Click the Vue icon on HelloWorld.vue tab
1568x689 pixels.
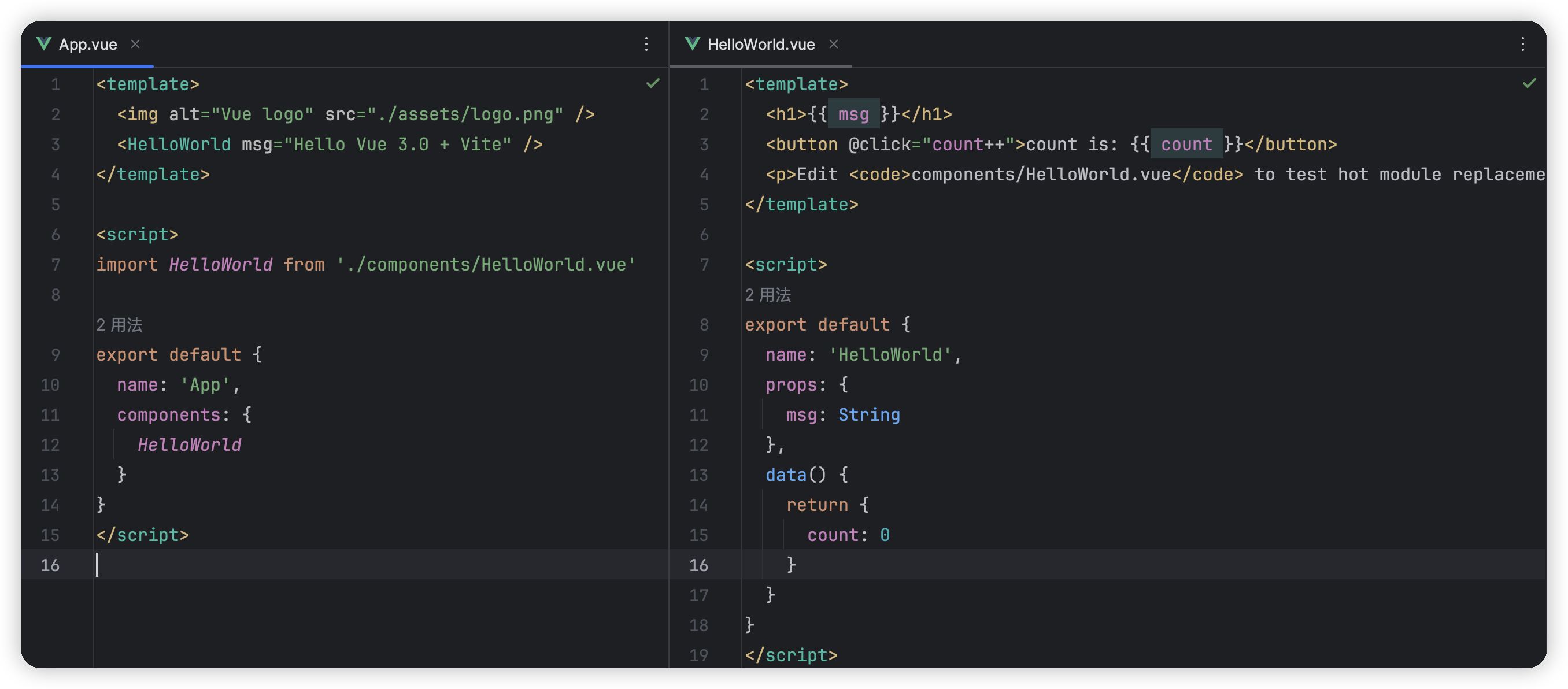pyautogui.click(x=692, y=44)
